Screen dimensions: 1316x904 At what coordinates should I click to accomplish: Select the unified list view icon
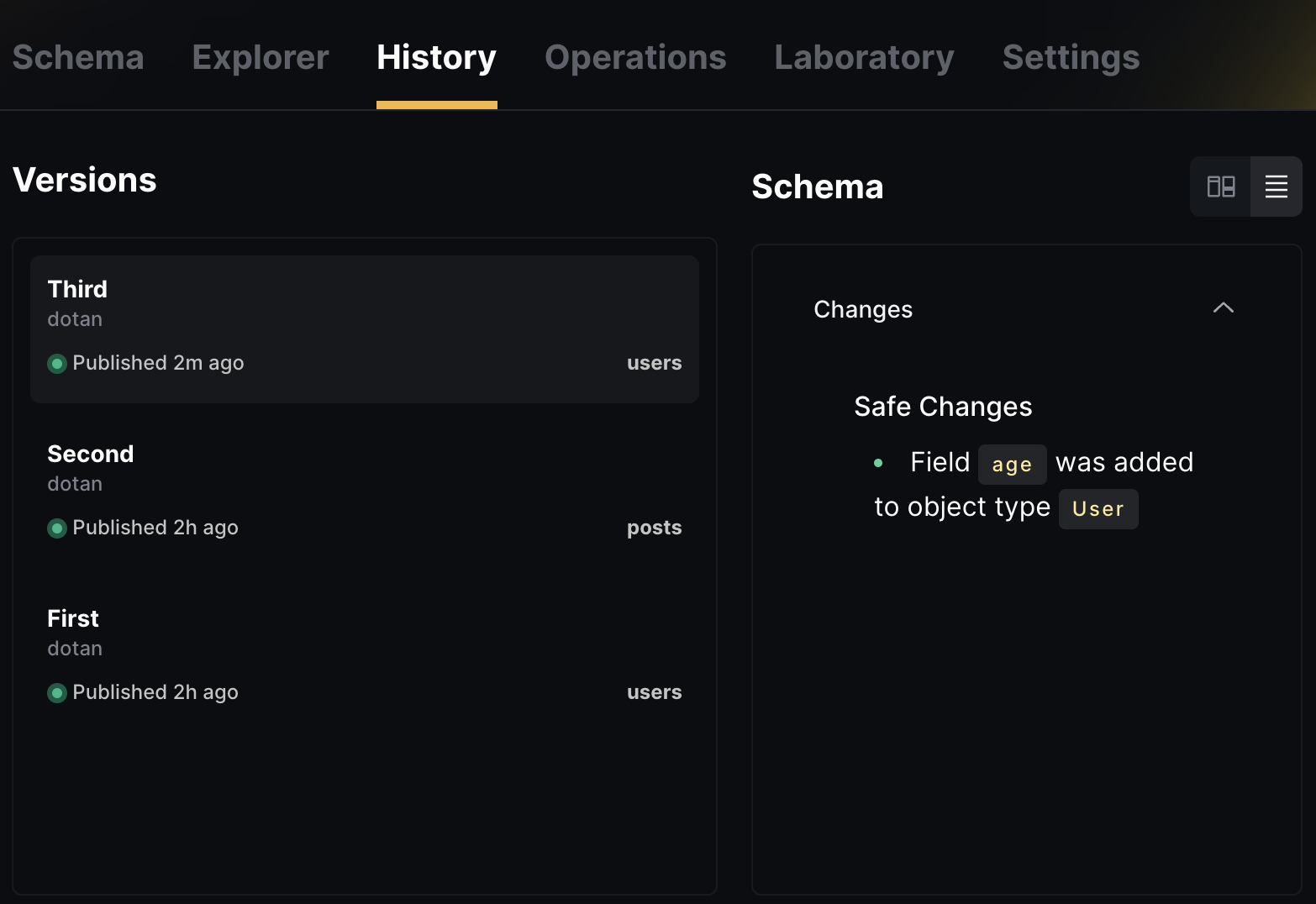1276,187
